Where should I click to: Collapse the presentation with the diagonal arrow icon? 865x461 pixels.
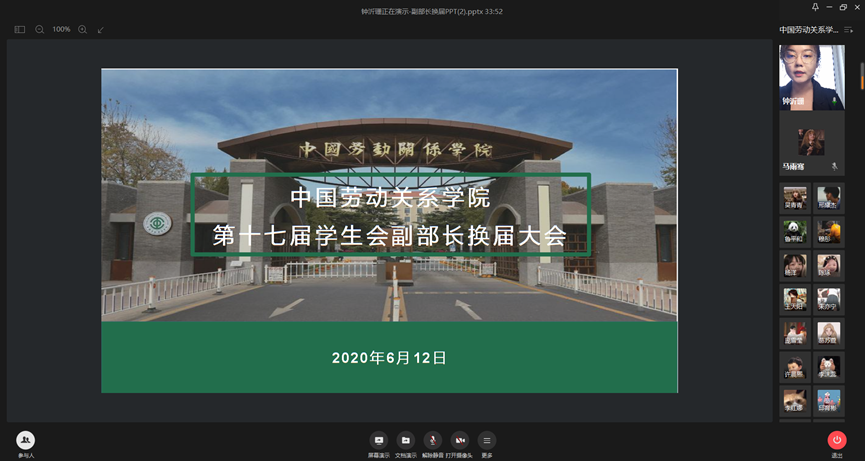coord(101,30)
